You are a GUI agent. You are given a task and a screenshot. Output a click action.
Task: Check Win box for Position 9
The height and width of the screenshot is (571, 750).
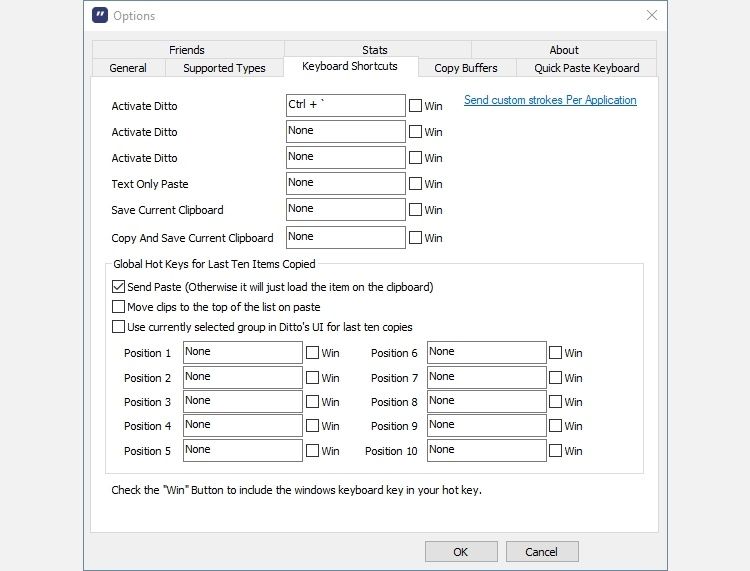pyautogui.click(x=555, y=426)
